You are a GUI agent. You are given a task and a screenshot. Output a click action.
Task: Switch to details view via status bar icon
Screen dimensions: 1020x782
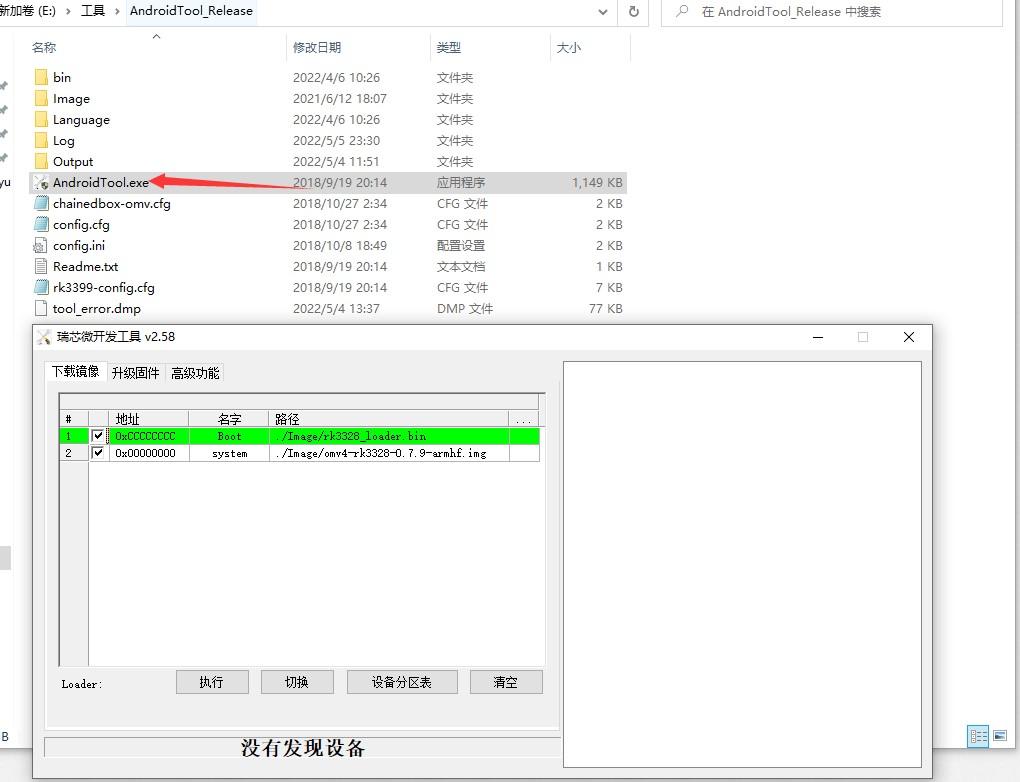[977, 736]
